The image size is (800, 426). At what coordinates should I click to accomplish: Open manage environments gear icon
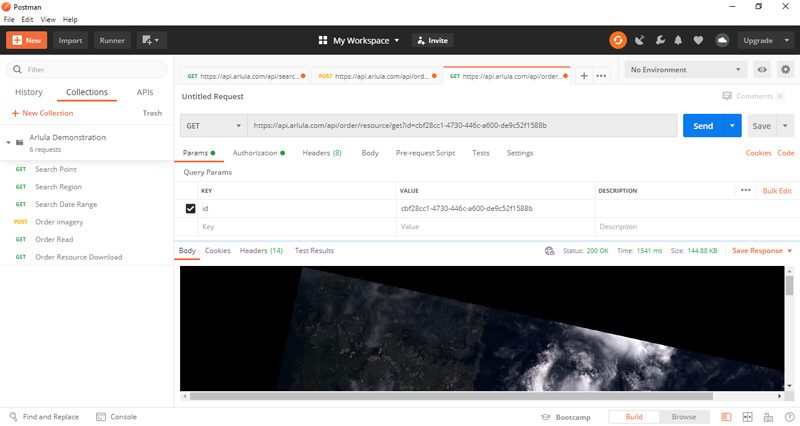[786, 69]
